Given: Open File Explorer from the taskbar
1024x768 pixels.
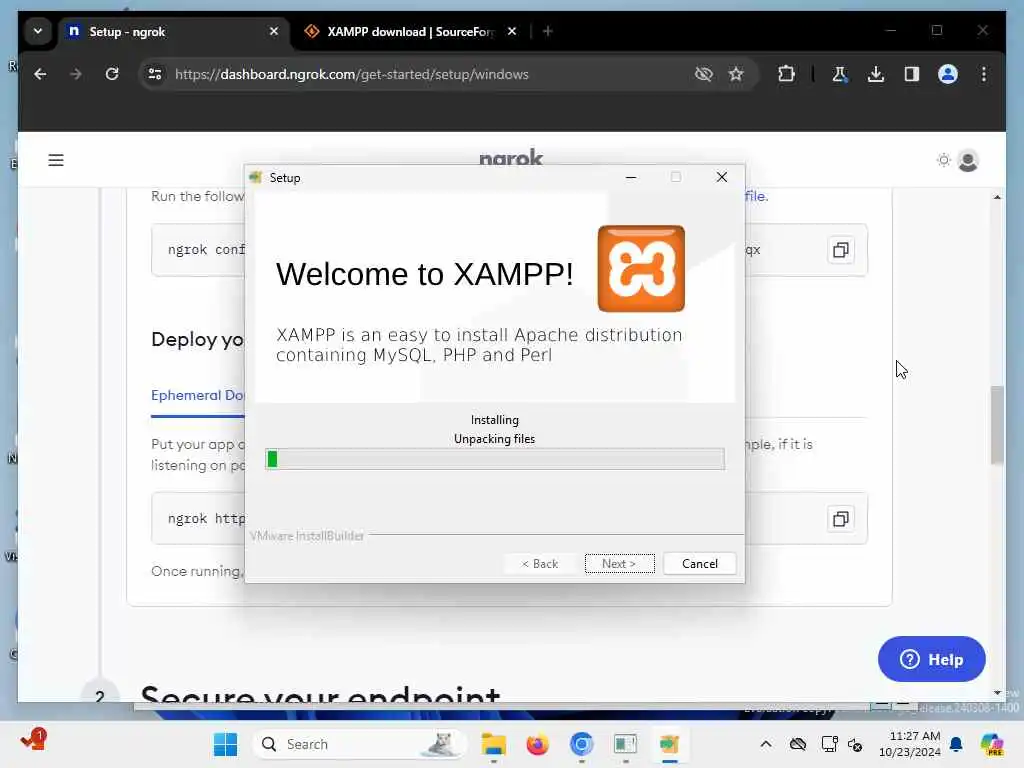Looking at the screenshot, I should pos(494,744).
